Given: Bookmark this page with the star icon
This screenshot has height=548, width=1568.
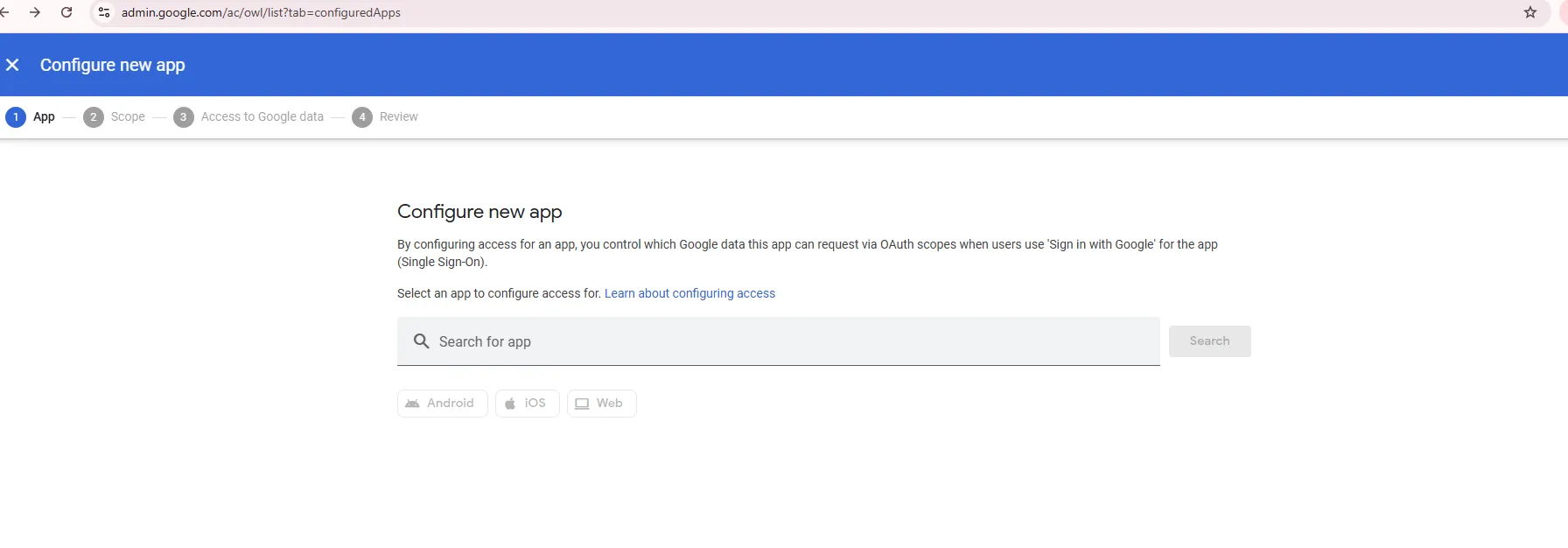Looking at the screenshot, I should [x=1530, y=12].
